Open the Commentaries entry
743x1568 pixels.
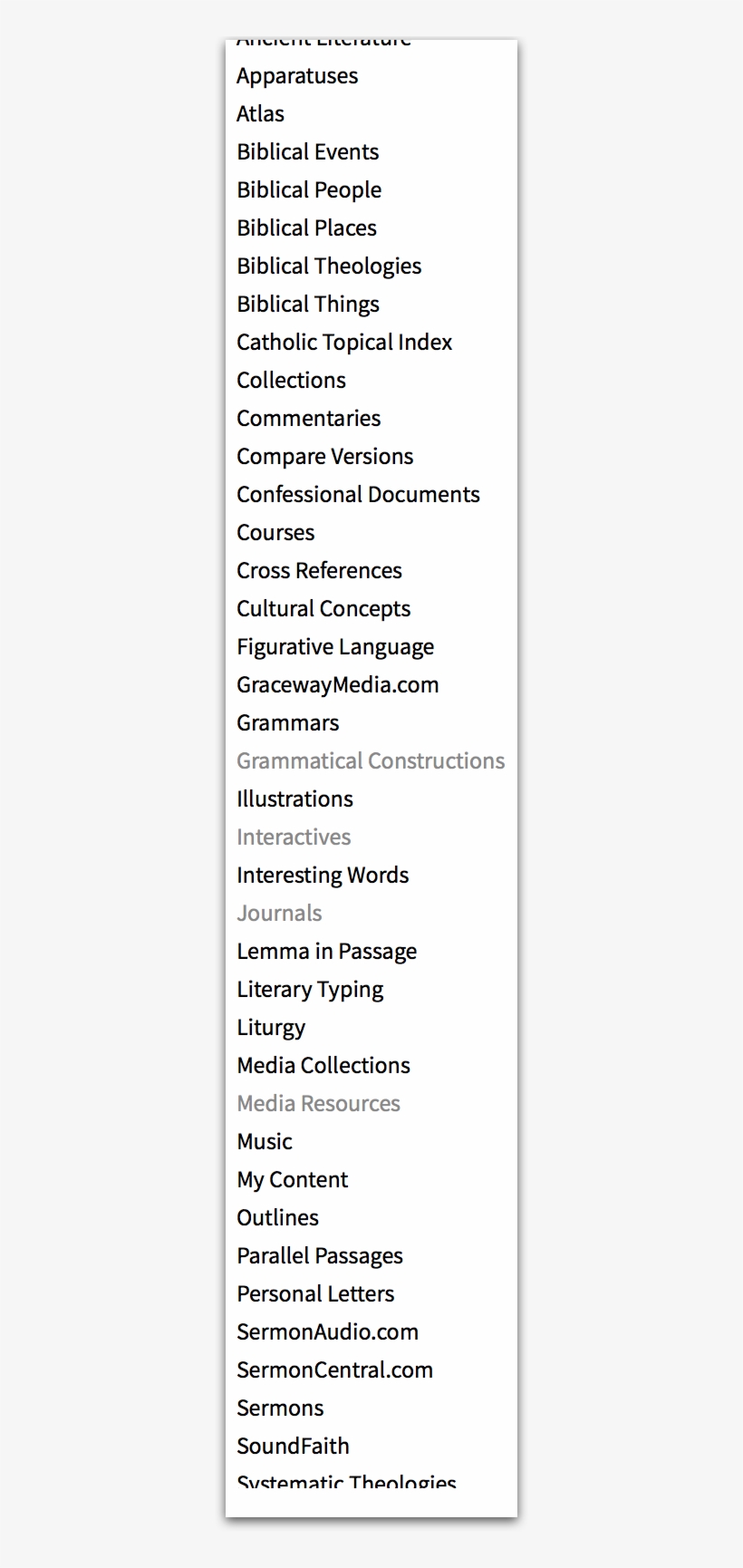point(308,419)
